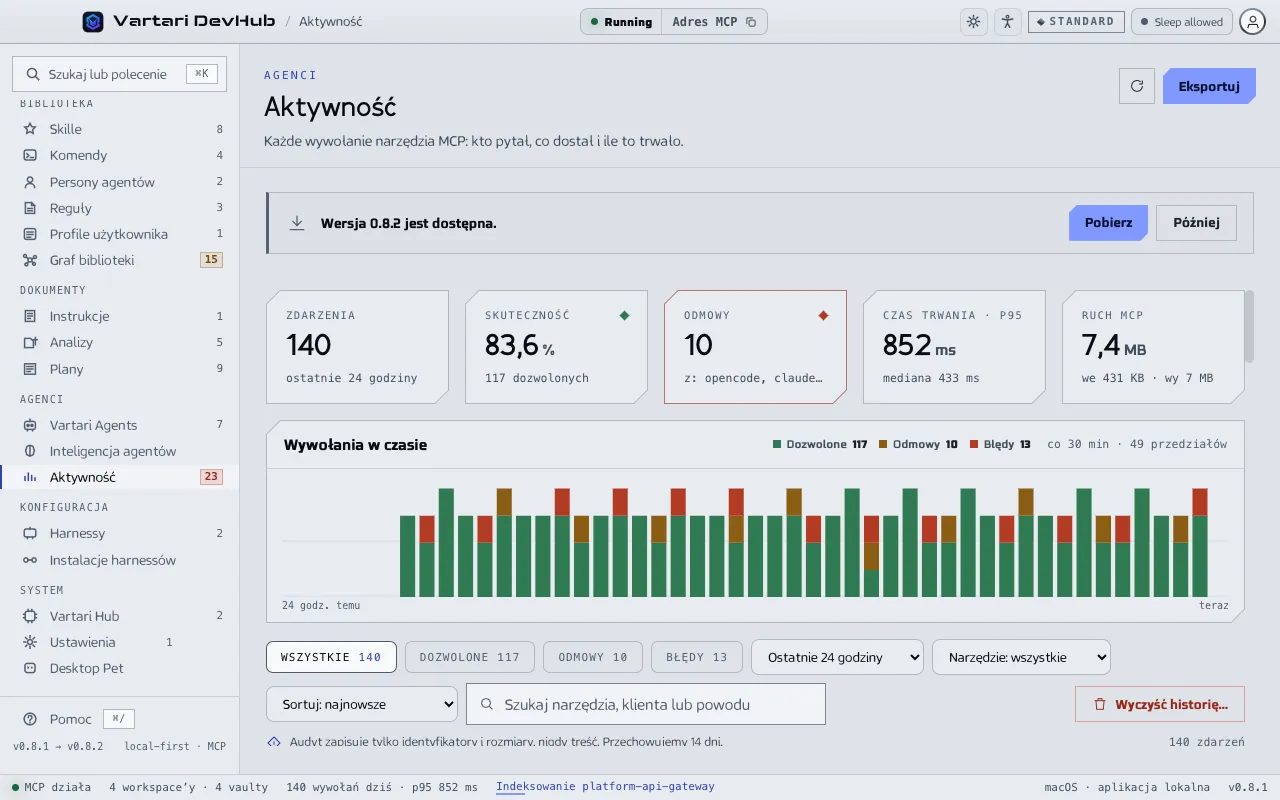
Task: Click the terminal icon beside Komendy
Action: pos(30,155)
